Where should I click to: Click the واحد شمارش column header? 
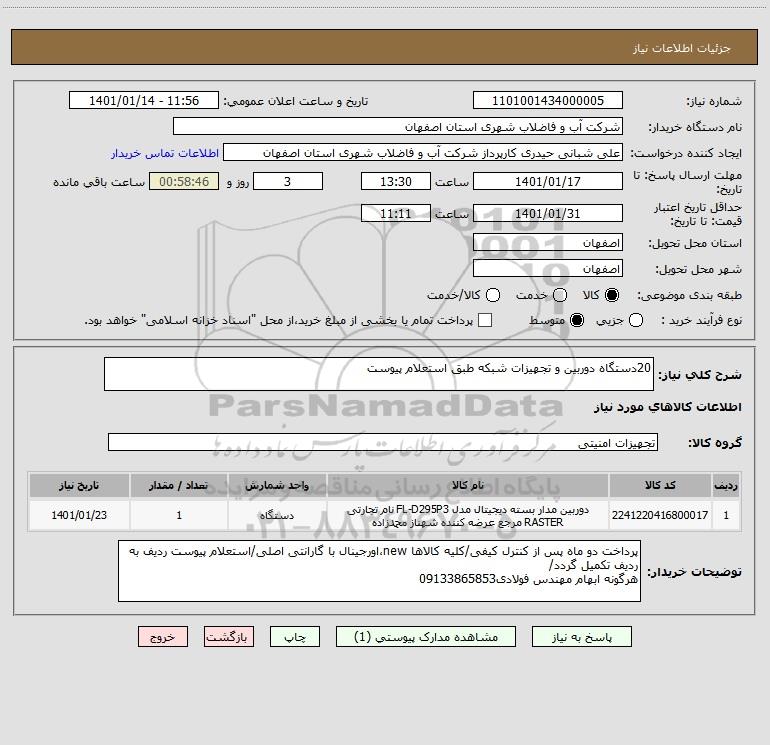coord(277,485)
